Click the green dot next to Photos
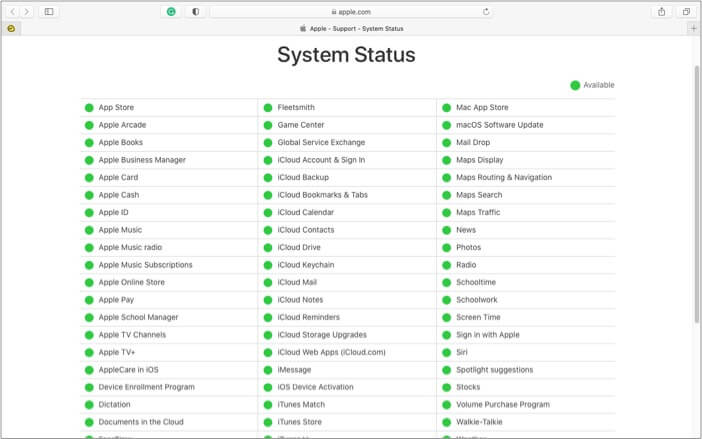The width and height of the screenshot is (702, 439). point(446,248)
